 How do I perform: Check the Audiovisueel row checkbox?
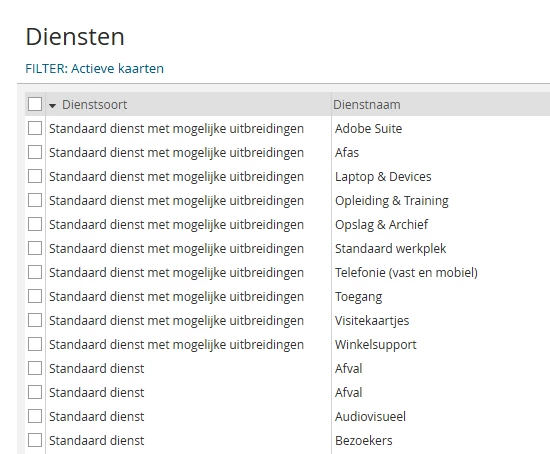pyautogui.click(x=35, y=416)
